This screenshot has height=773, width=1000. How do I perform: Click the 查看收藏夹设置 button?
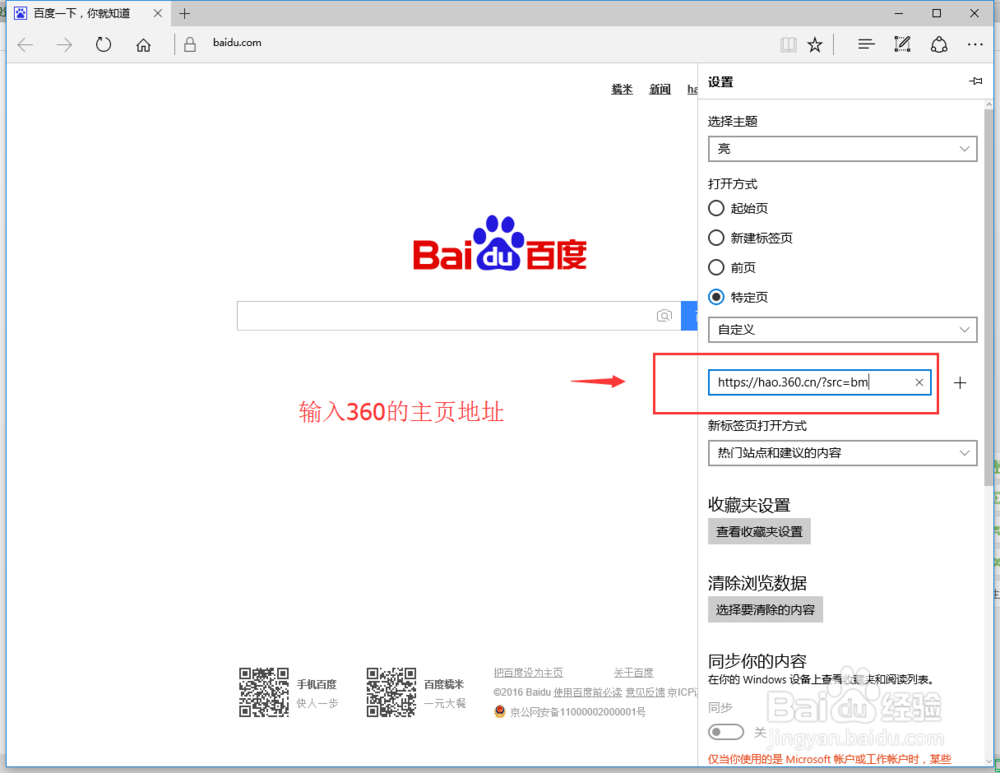759,531
